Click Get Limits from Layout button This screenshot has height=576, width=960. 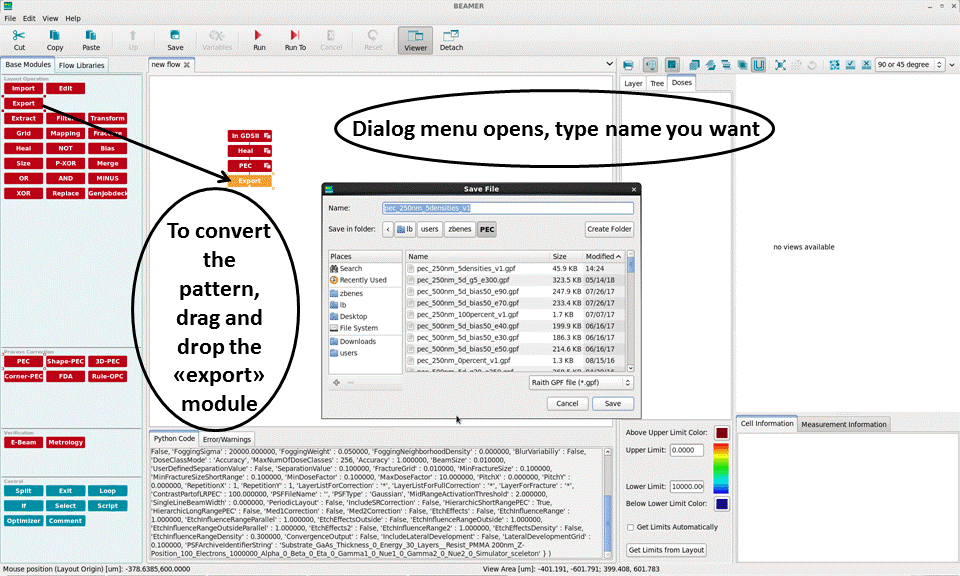(666, 549)
